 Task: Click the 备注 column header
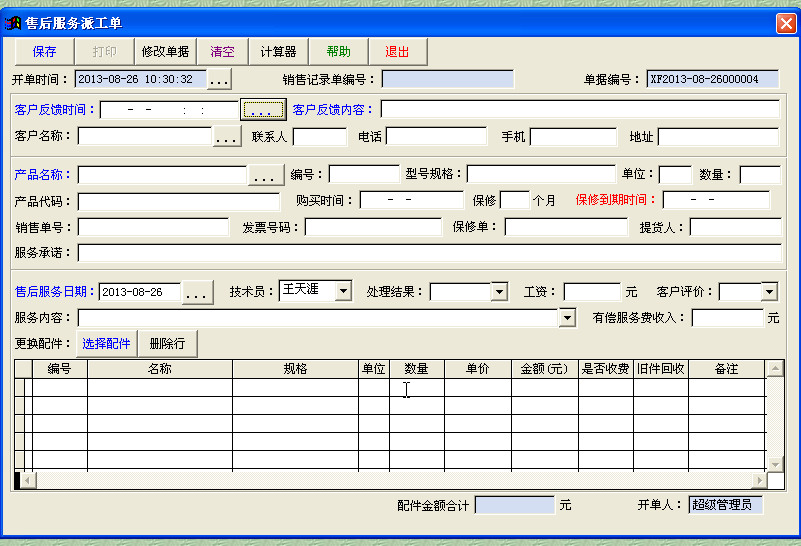[726, 369]
